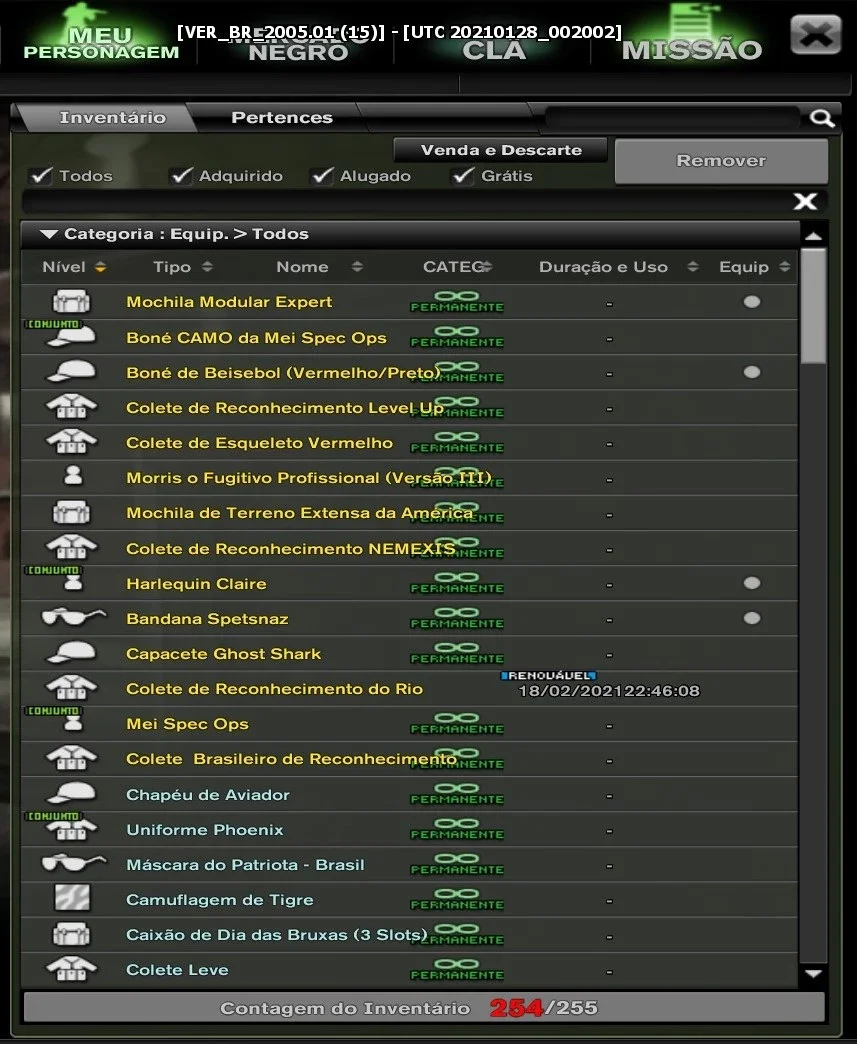Image resolution: width=857 pixels, height=1044 pixels.
Task: Click the Colete Leve vest icon
Action: point(71,969)
